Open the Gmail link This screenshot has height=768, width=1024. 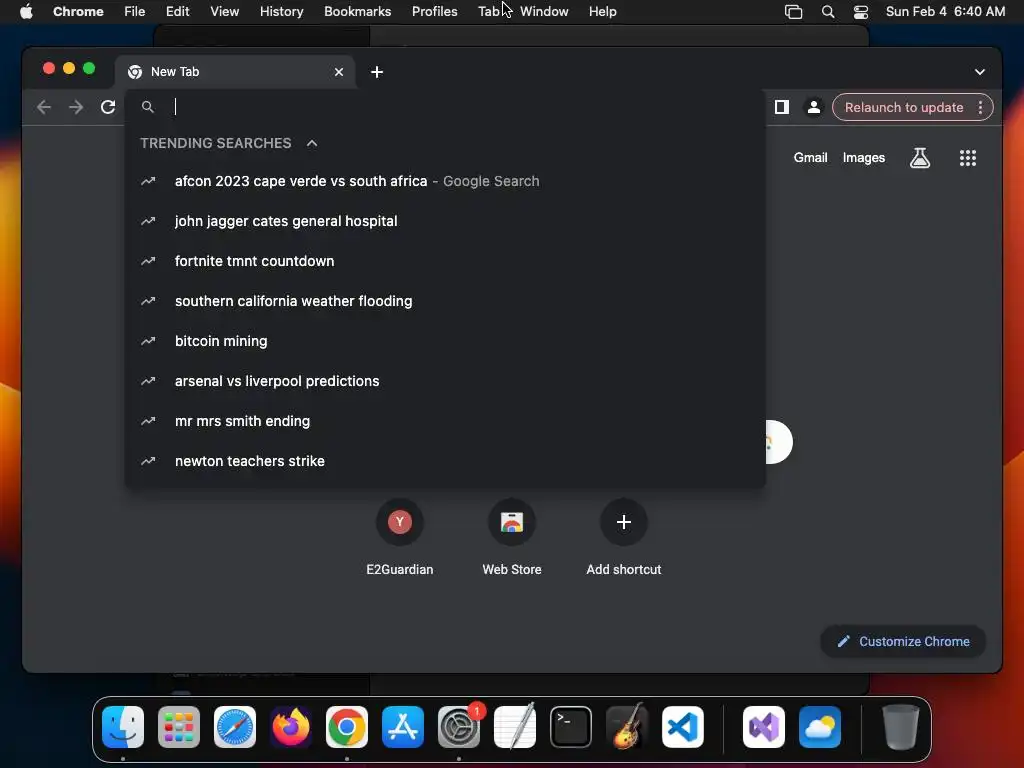tap(810, 158)
